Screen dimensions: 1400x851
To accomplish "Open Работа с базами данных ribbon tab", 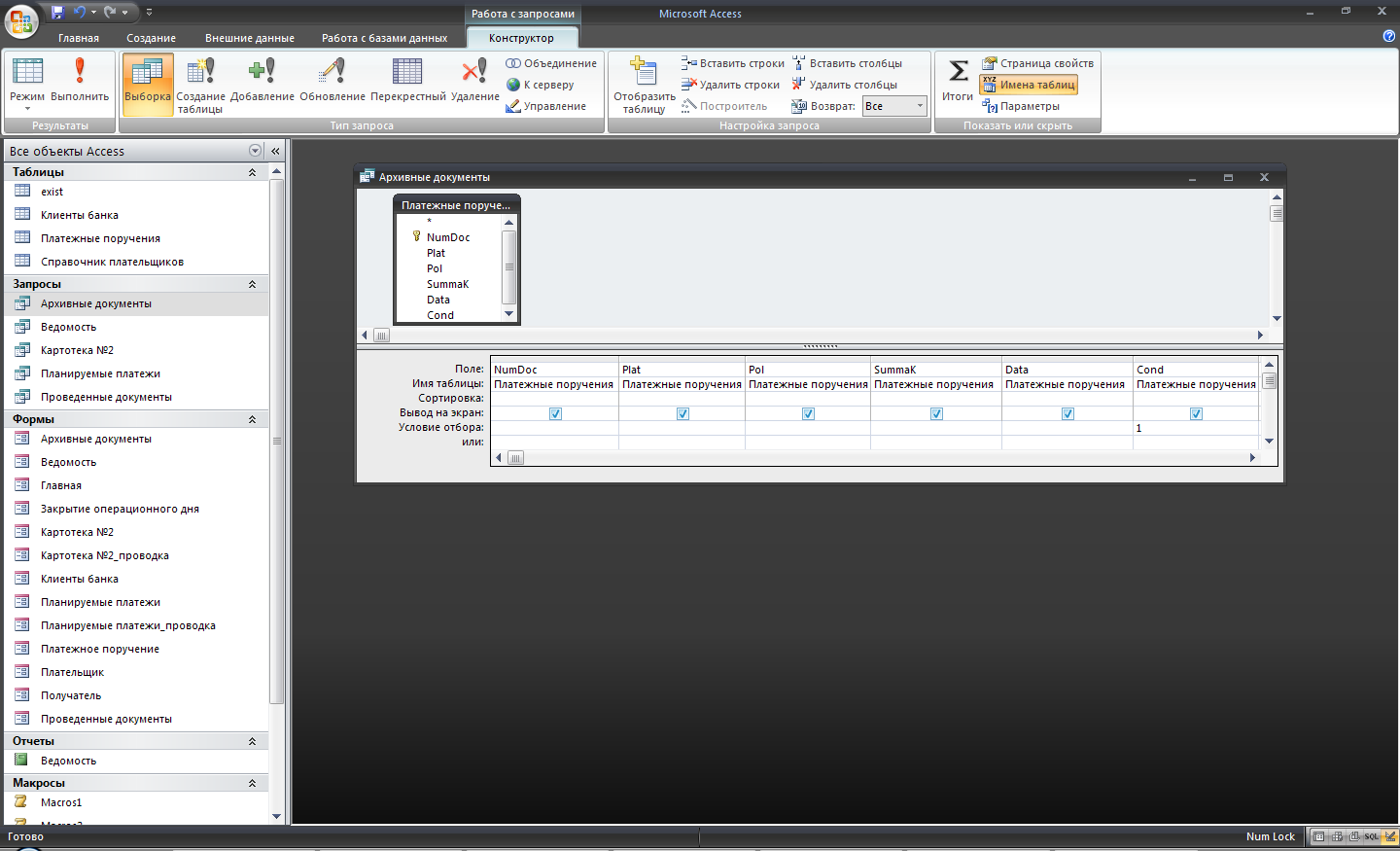I will point(385,38).
